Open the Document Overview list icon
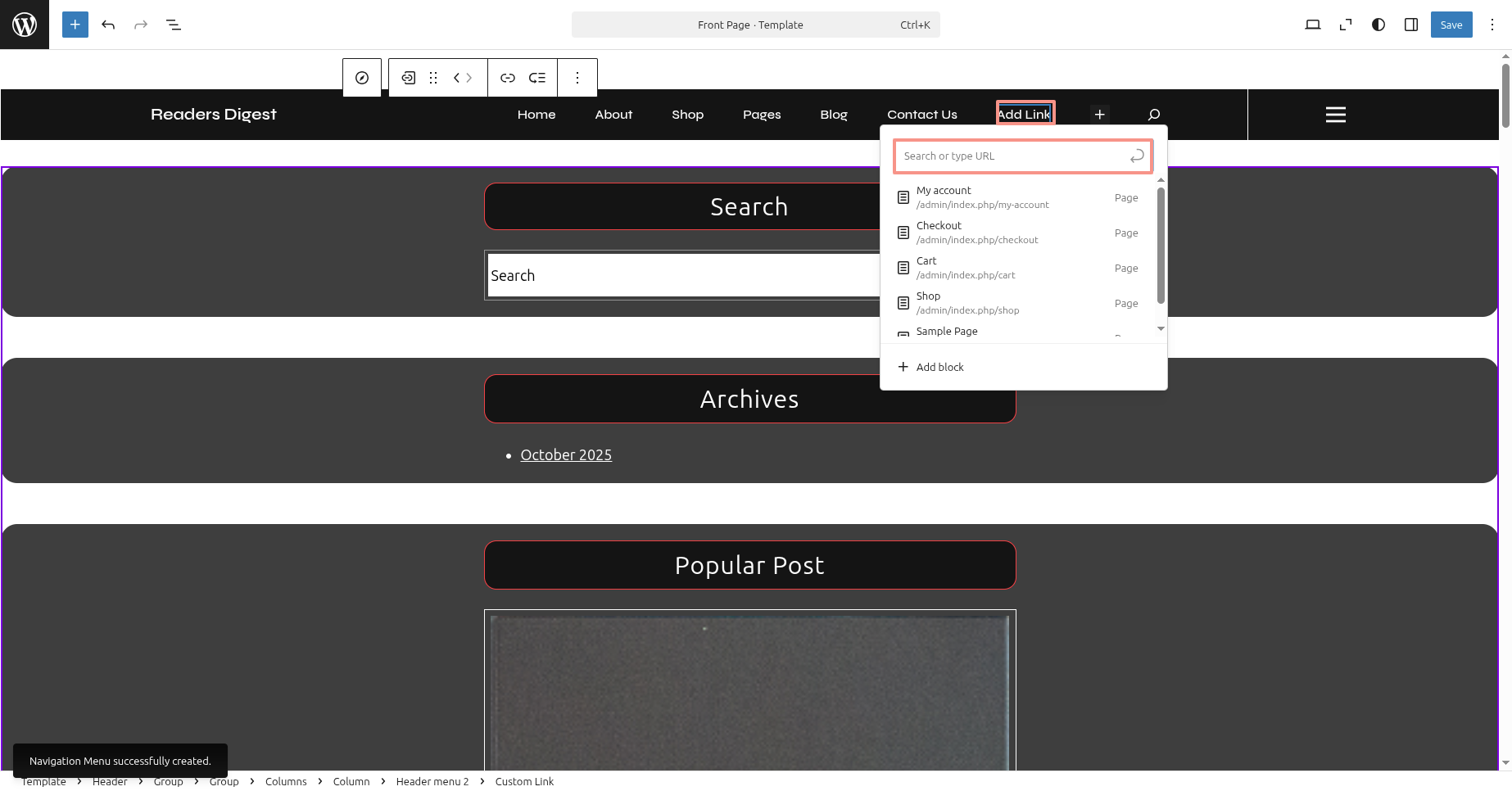Image resolution: width=1512 pixels, height=791 pixels. pyautogui.click(x=174, y=25)
